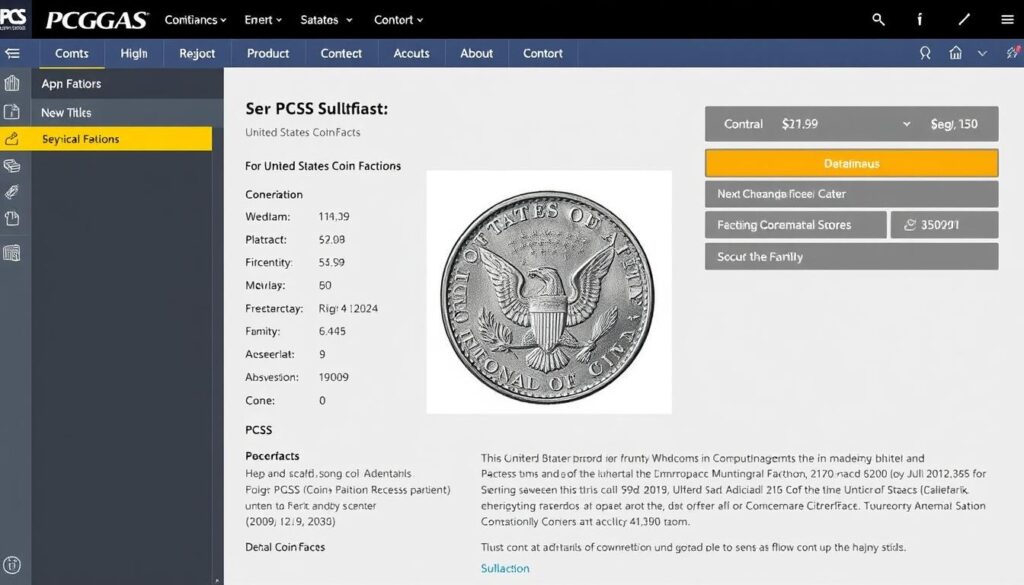Open the Satates dropdown in header
Screen dimensions: 1024x585
tap(326, 20)
